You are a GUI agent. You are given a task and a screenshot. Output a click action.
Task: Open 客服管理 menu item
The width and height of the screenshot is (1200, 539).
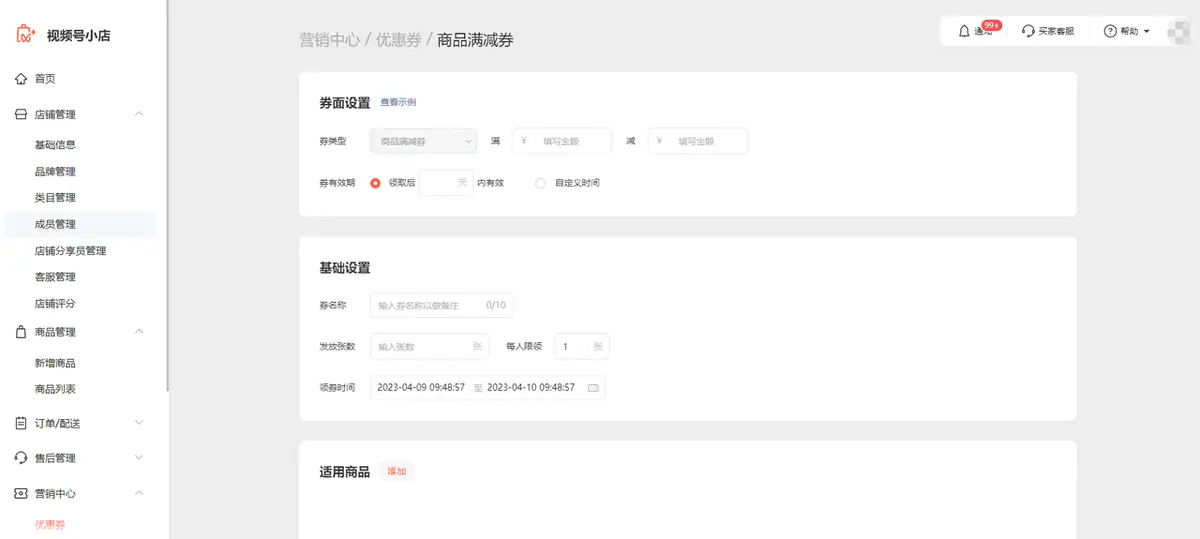[x=55, y=277]
